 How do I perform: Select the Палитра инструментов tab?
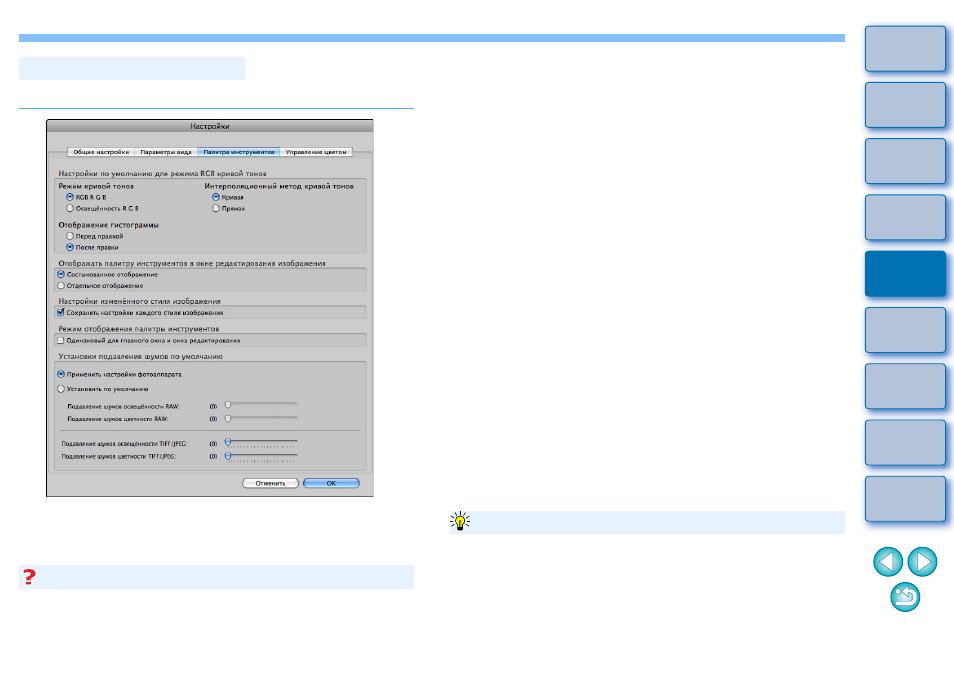pyautogui.click(x=238, y=152)
